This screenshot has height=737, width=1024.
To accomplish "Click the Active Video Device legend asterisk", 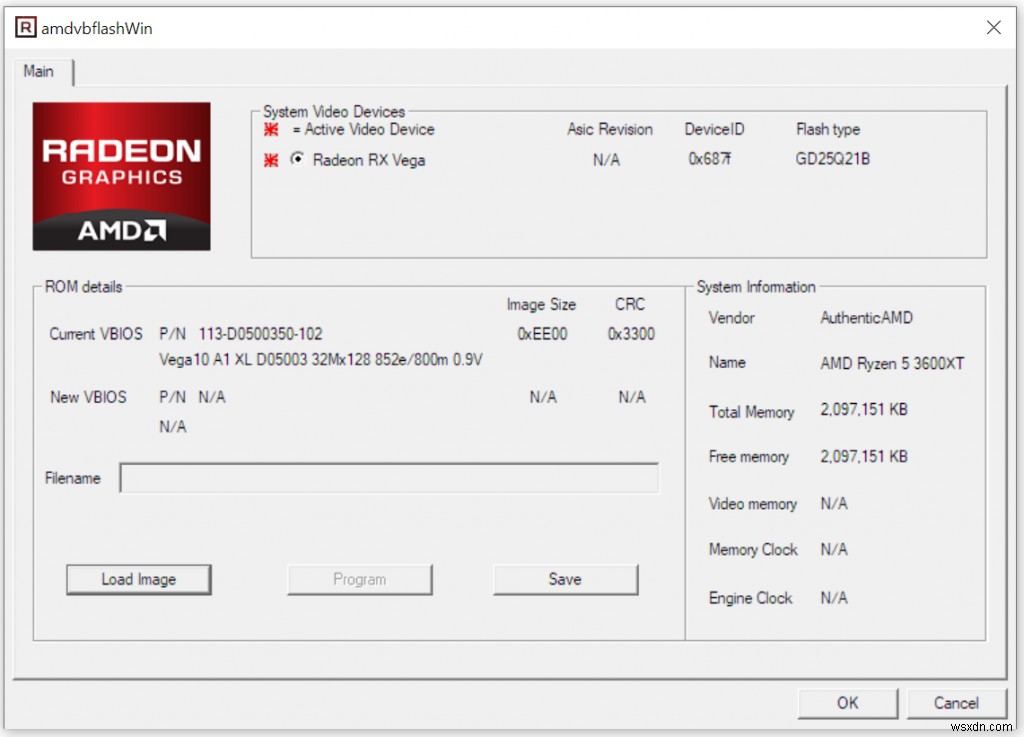I will (269, 130).
